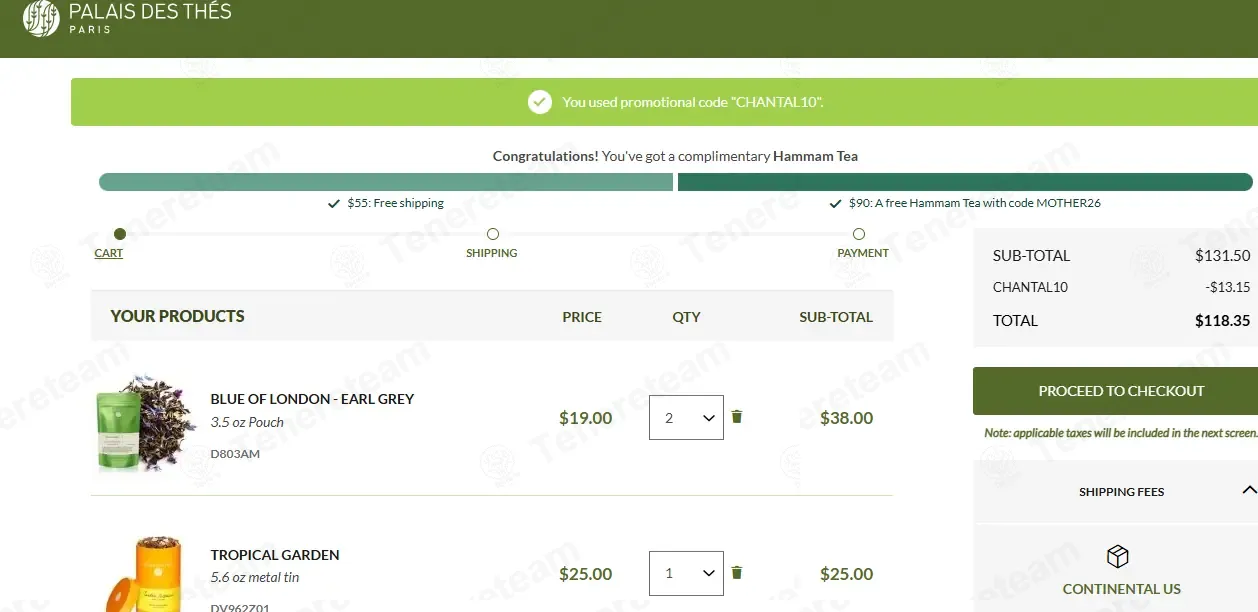Click the dark green Hammam Tea progress bar
This screenshot has width=1258, height=612.
tap(965, 182)
